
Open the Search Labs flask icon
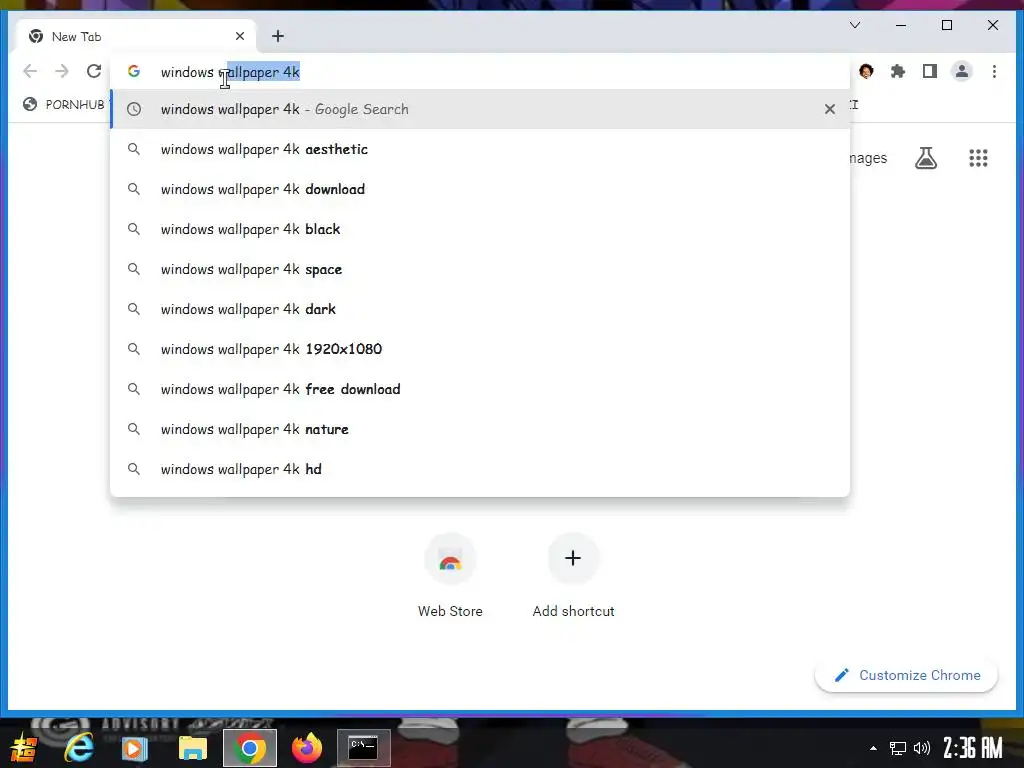tap(926, 158)
